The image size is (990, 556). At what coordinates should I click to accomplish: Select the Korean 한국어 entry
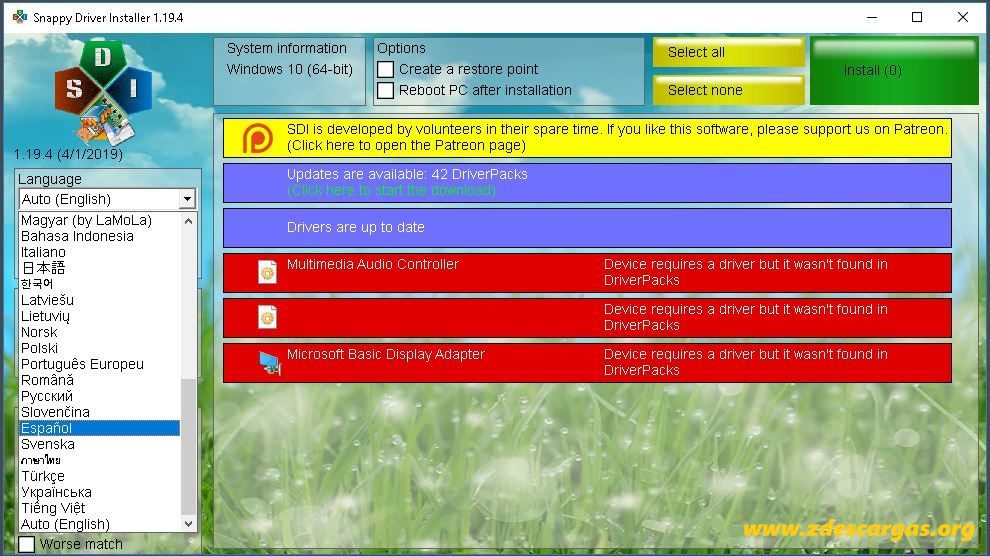point(100,284)
